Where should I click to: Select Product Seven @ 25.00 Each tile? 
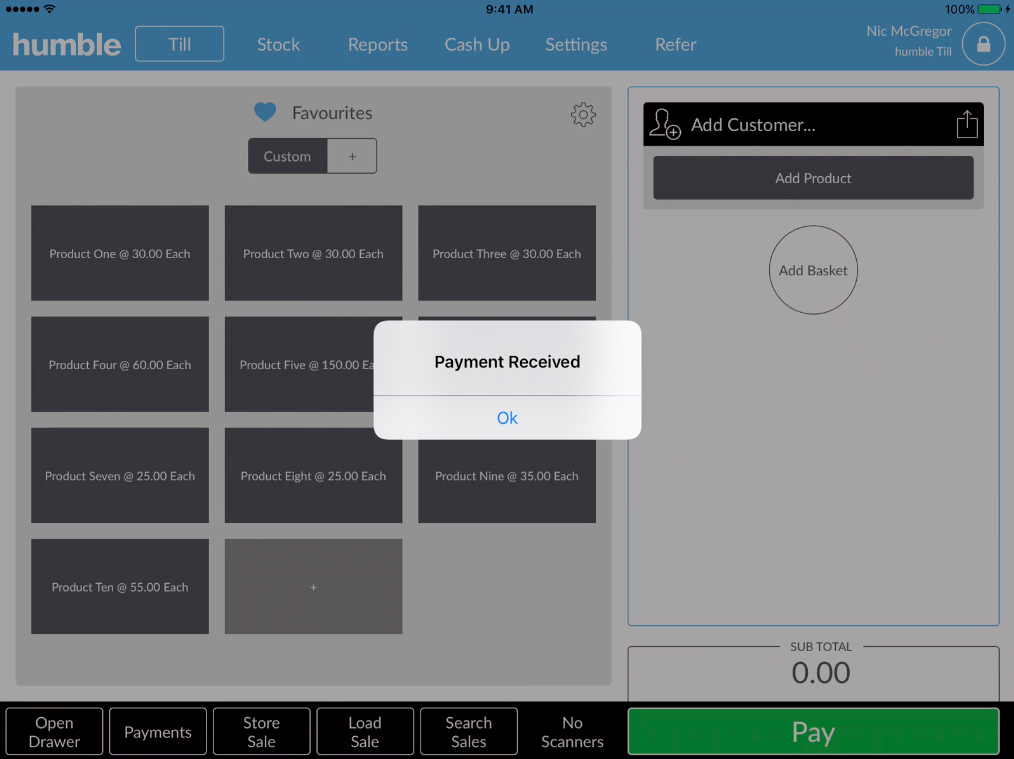[120, 476]
